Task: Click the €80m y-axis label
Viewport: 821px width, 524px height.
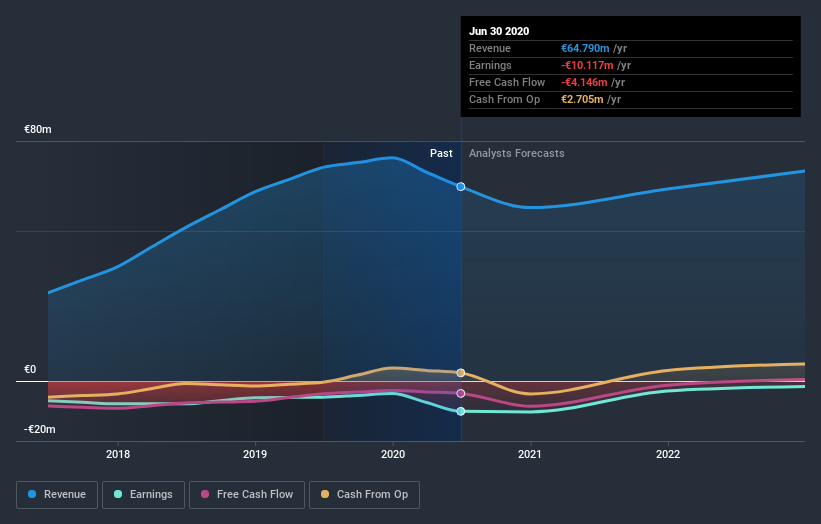Action: click(38, 129)
